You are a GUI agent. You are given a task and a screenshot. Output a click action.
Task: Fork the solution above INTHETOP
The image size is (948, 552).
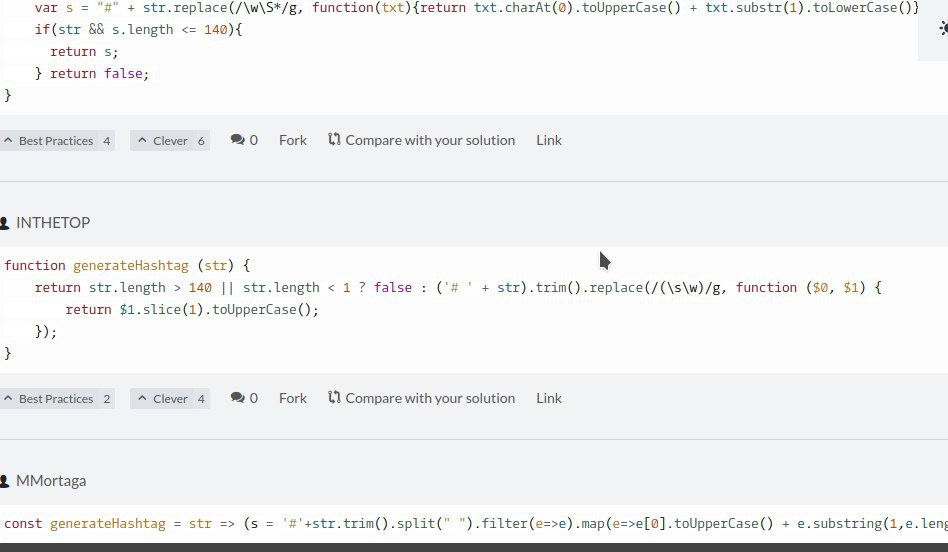click(293, 140)
